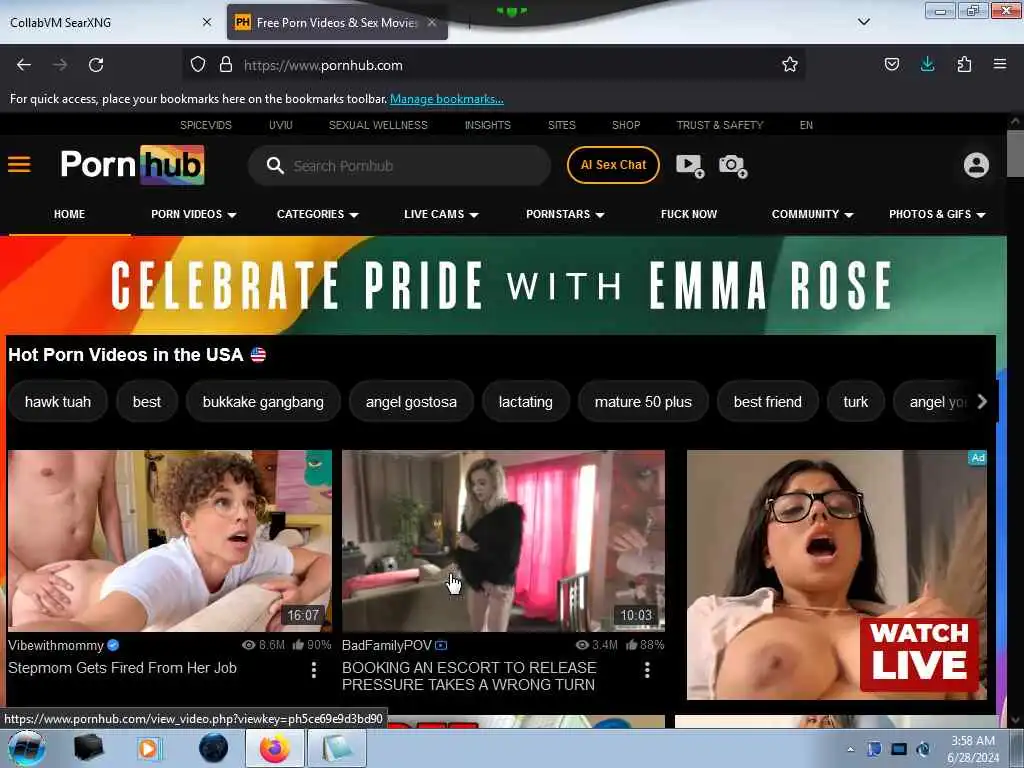The width and height of the screenshot is (1024, 768).
Task: Click the Celebrate Pride Emma Rose banner
Action: pyautogui.click(x=503, y=285)
